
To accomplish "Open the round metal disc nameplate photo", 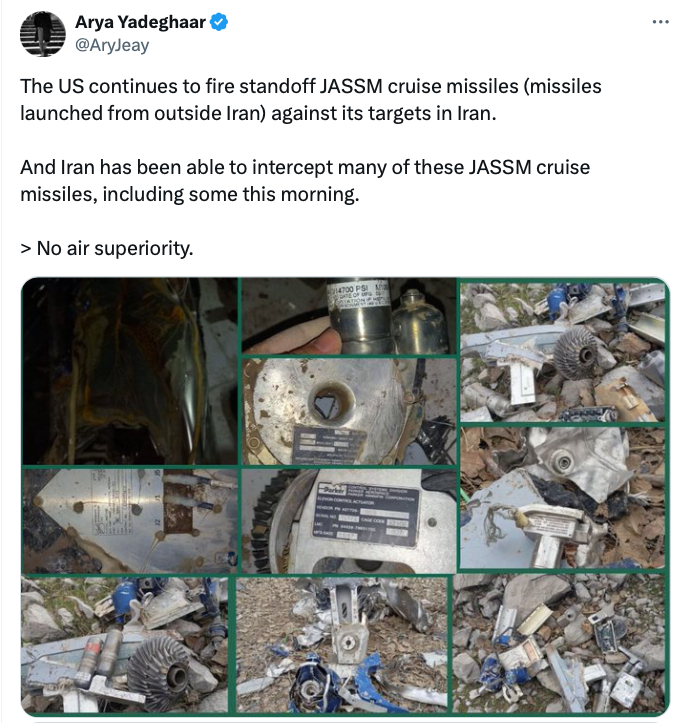I will pyautogui.click(x=349, y=411).
